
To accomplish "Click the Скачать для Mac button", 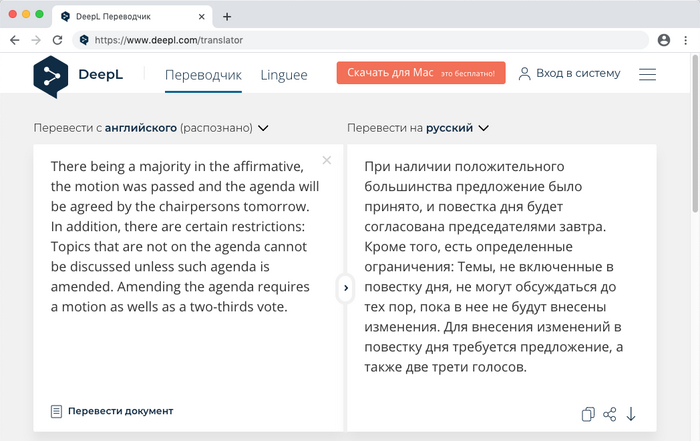I will click(x=420, y=74).
